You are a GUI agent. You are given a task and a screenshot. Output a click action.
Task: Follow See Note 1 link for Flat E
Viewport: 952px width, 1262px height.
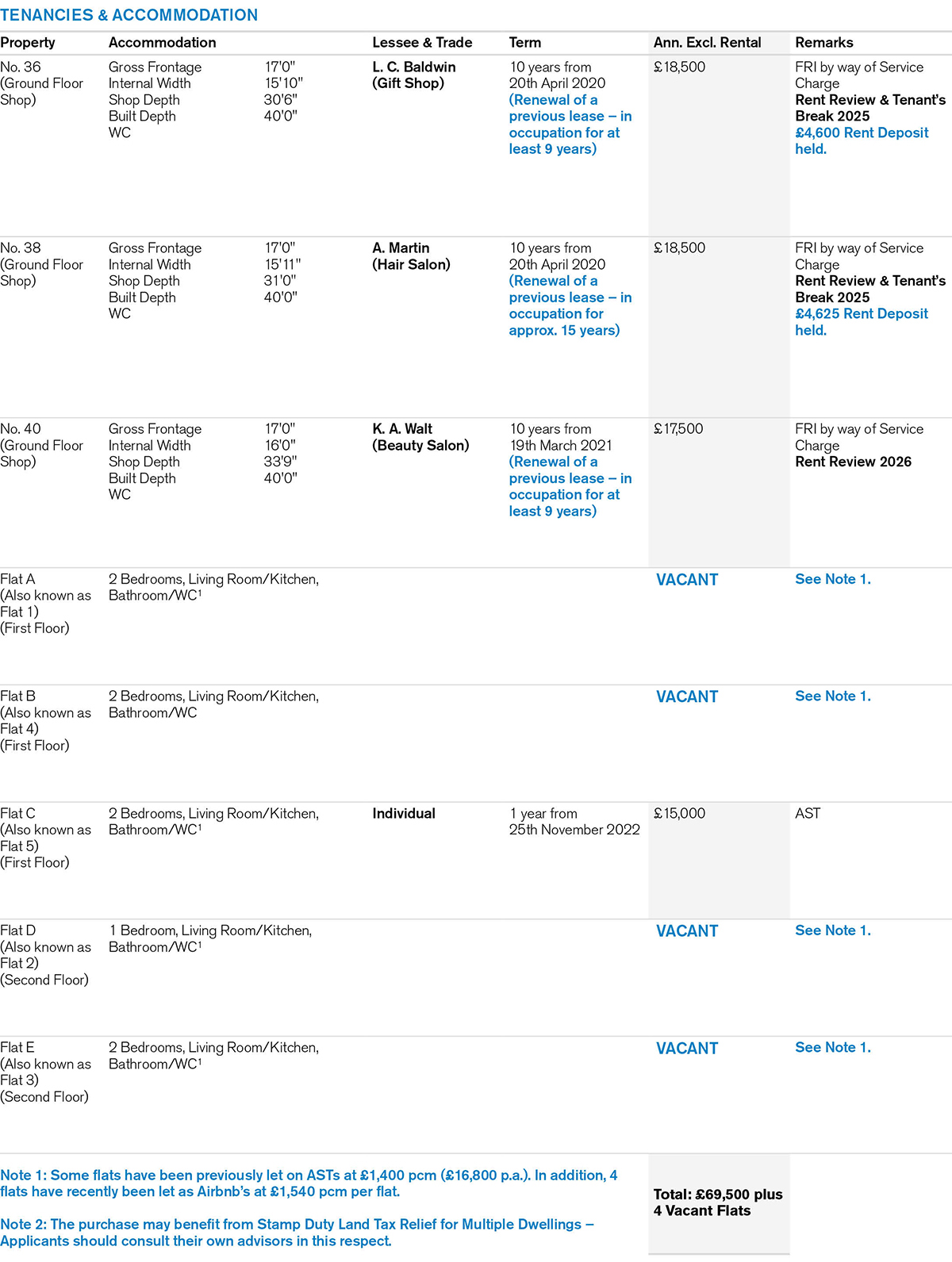832,1047
